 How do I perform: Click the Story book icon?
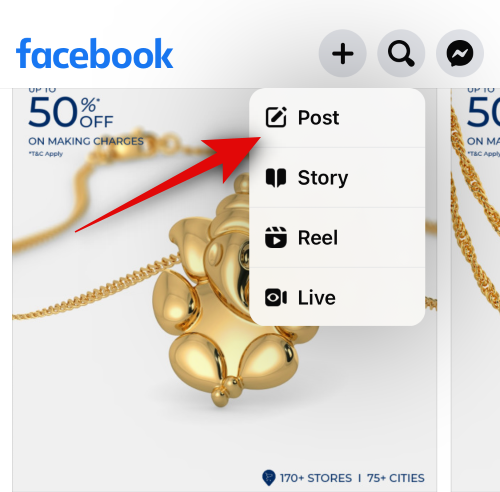tap(276, 178)
